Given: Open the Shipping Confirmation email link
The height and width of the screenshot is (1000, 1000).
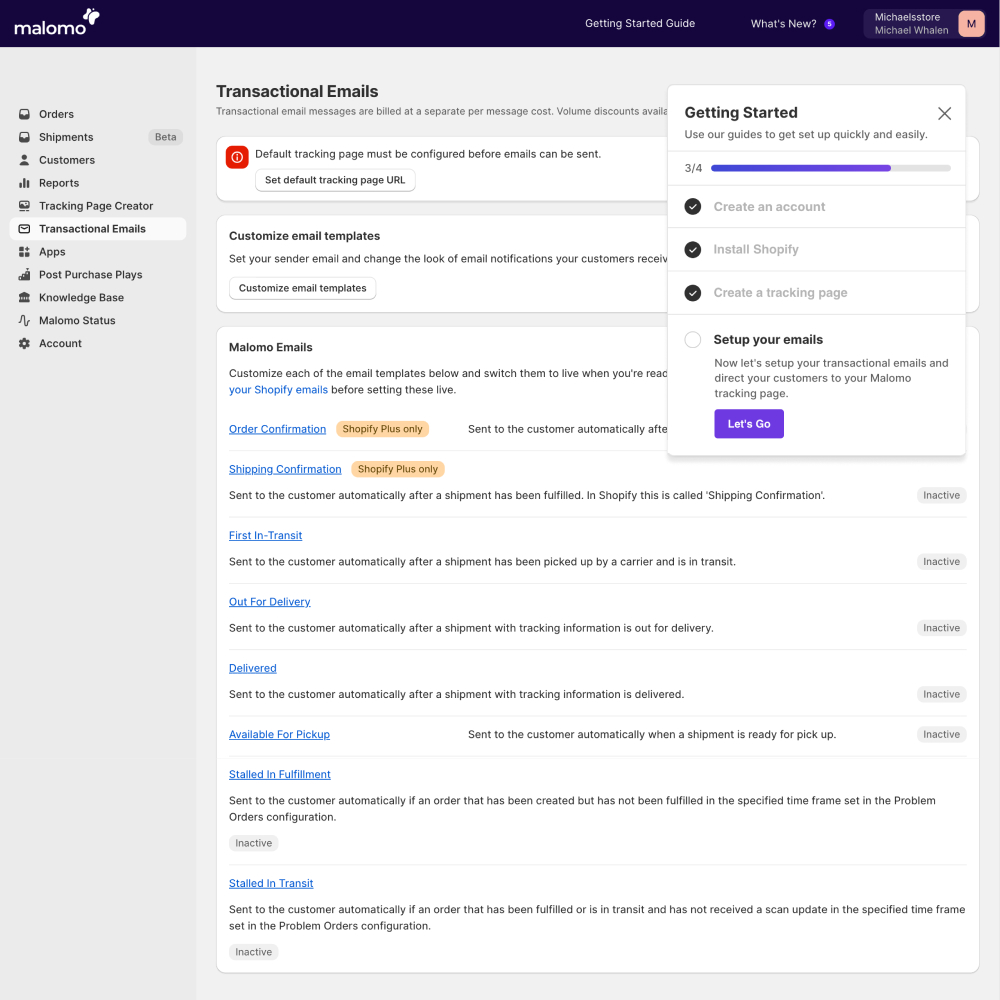Looking at the screenshot, I should pos(285,469).
